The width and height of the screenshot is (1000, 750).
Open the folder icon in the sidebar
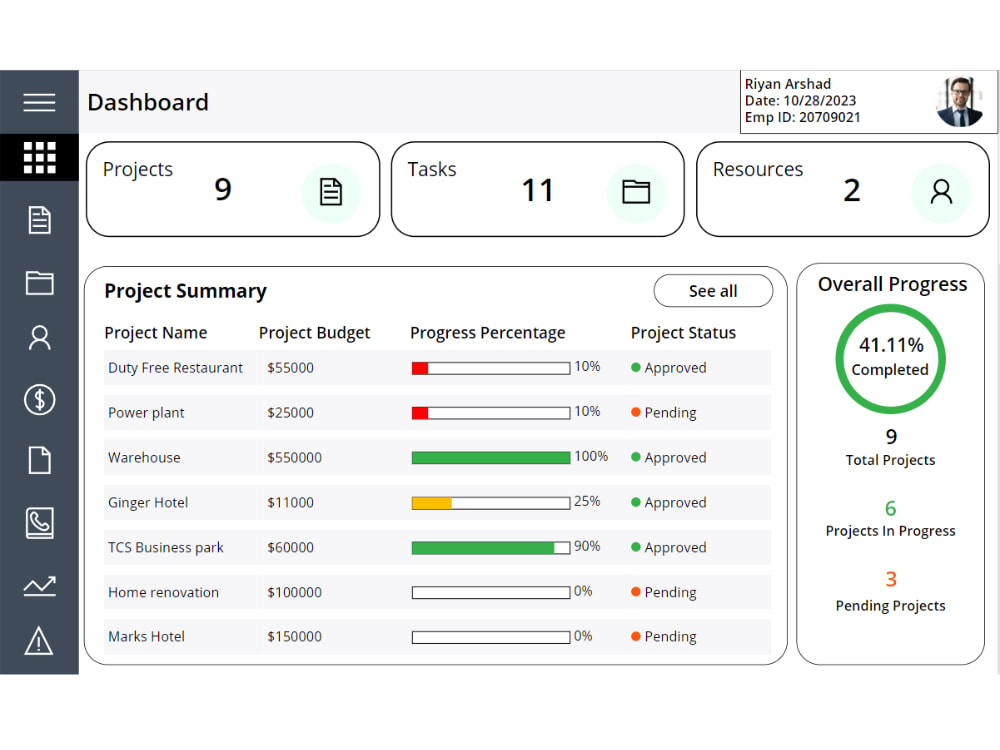click(39, 283)
